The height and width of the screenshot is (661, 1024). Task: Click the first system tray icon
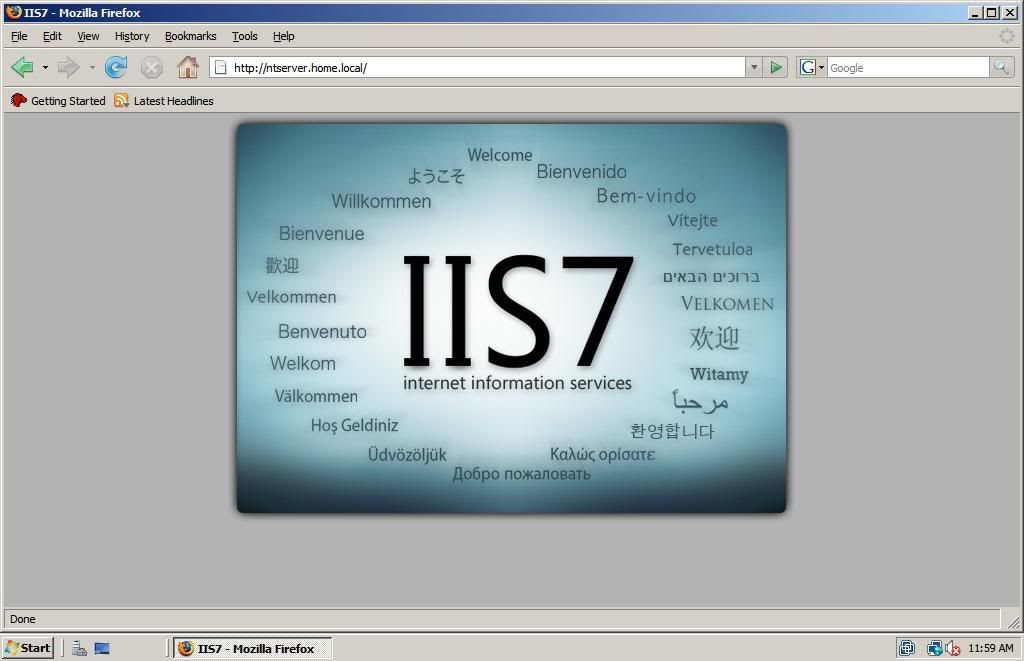pos(906,648)
